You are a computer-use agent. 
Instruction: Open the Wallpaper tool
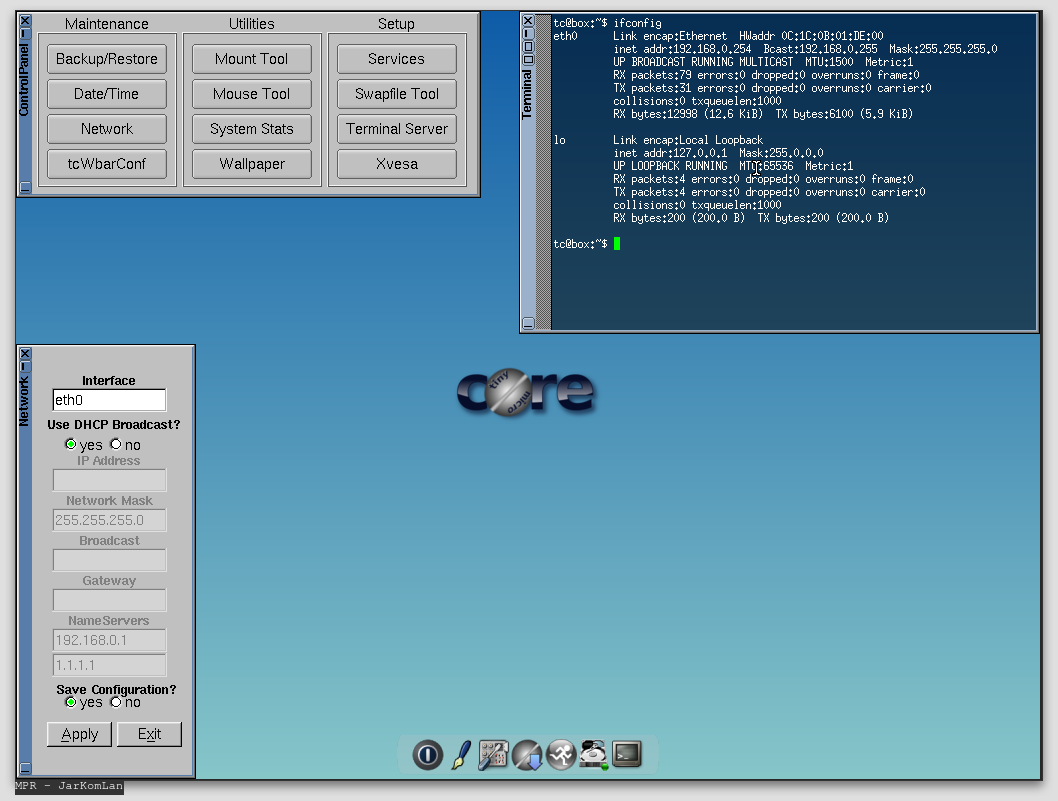251,163
